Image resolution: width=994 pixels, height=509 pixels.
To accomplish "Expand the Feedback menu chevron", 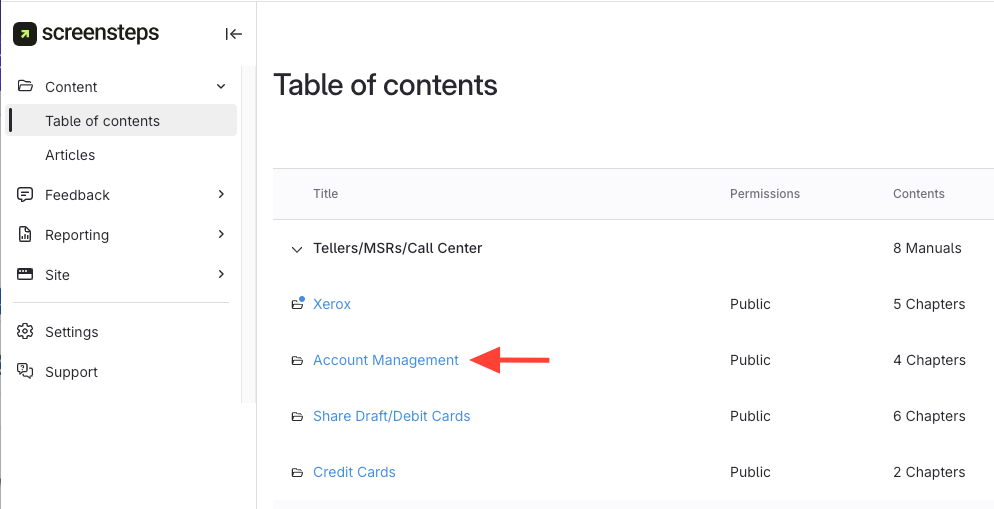I will [x=221, y=195].
